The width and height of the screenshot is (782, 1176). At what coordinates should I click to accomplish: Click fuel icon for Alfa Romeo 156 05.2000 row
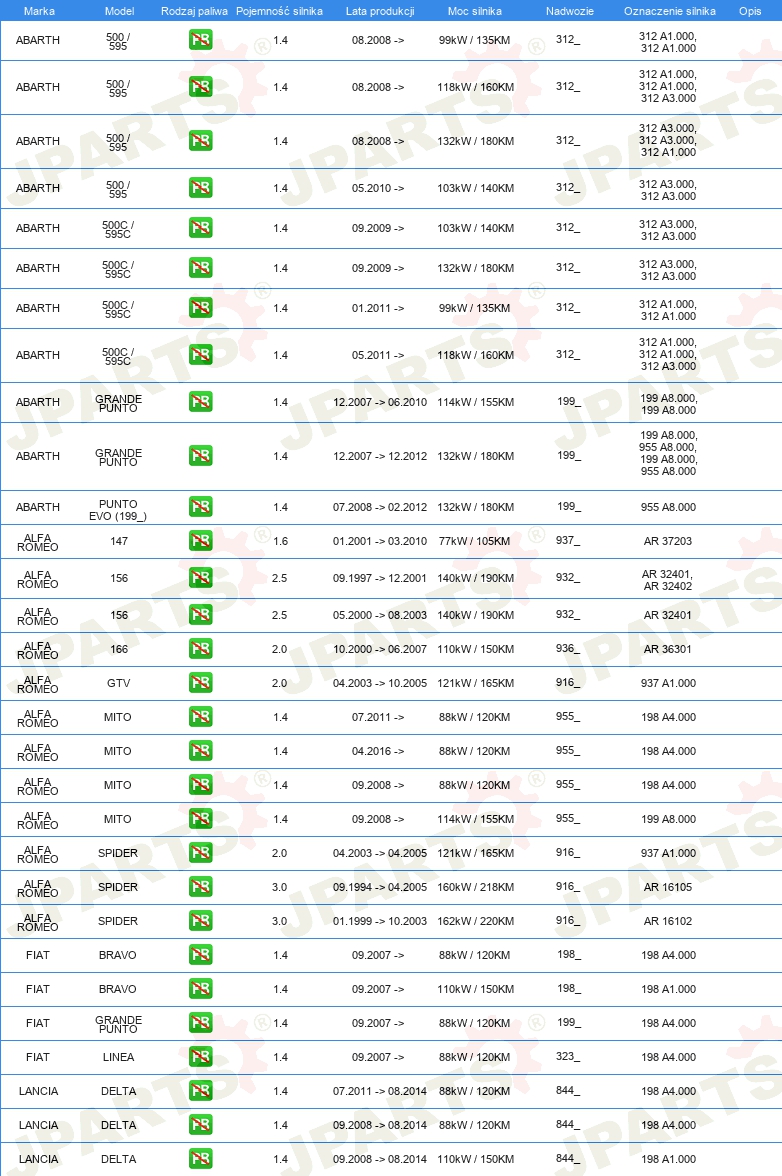click(x=200, y=615)
